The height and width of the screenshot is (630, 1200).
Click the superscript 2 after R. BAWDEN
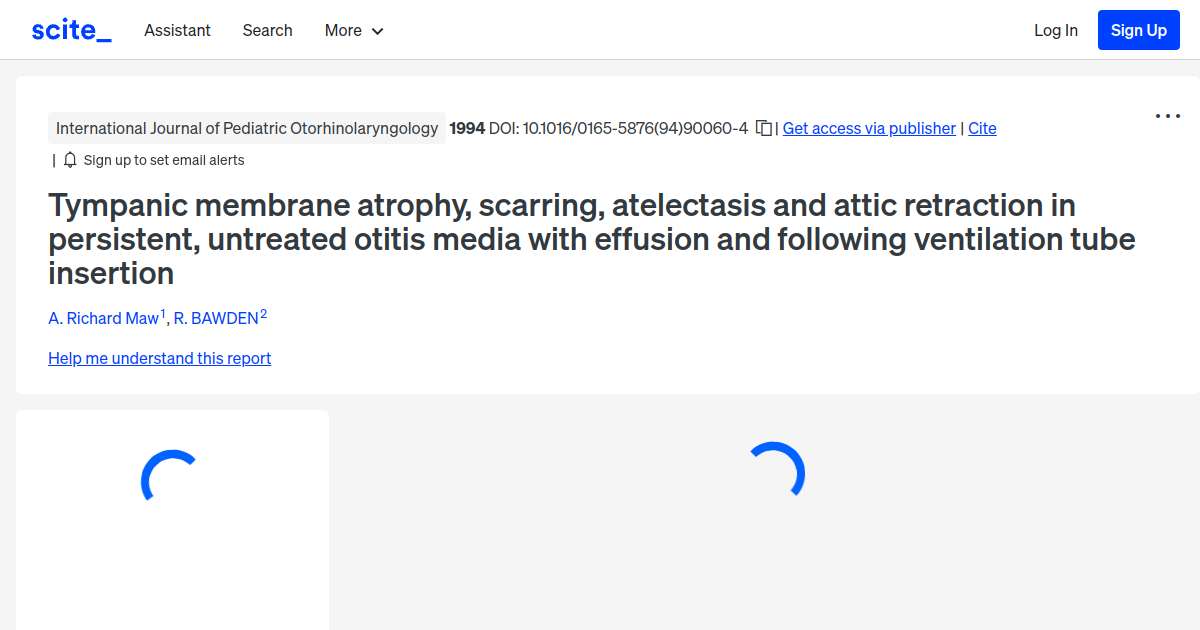tap(264, 312)
